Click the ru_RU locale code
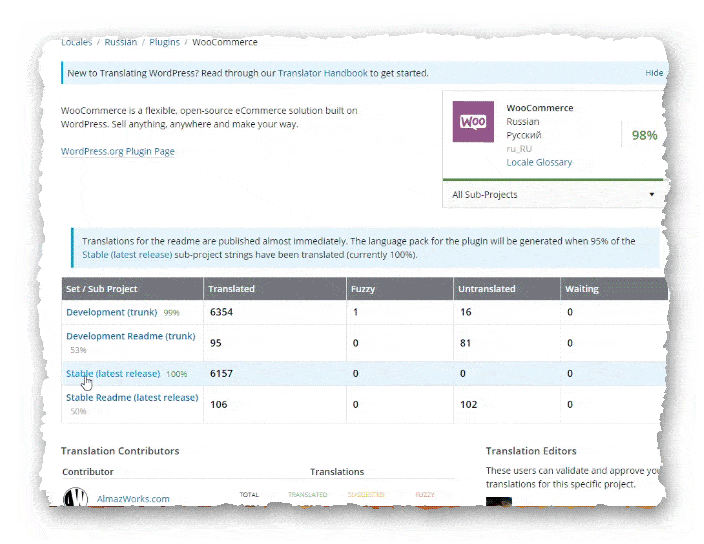Viewport: 704px width, 544px height. (519, 149)
